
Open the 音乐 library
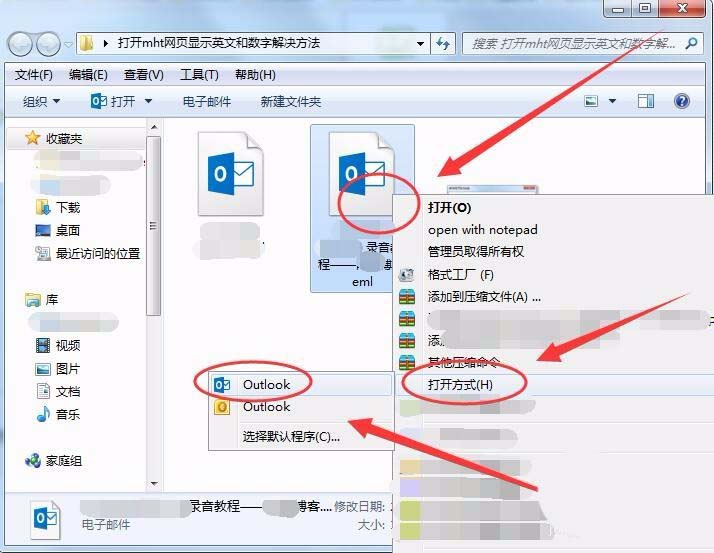[68, 414]
